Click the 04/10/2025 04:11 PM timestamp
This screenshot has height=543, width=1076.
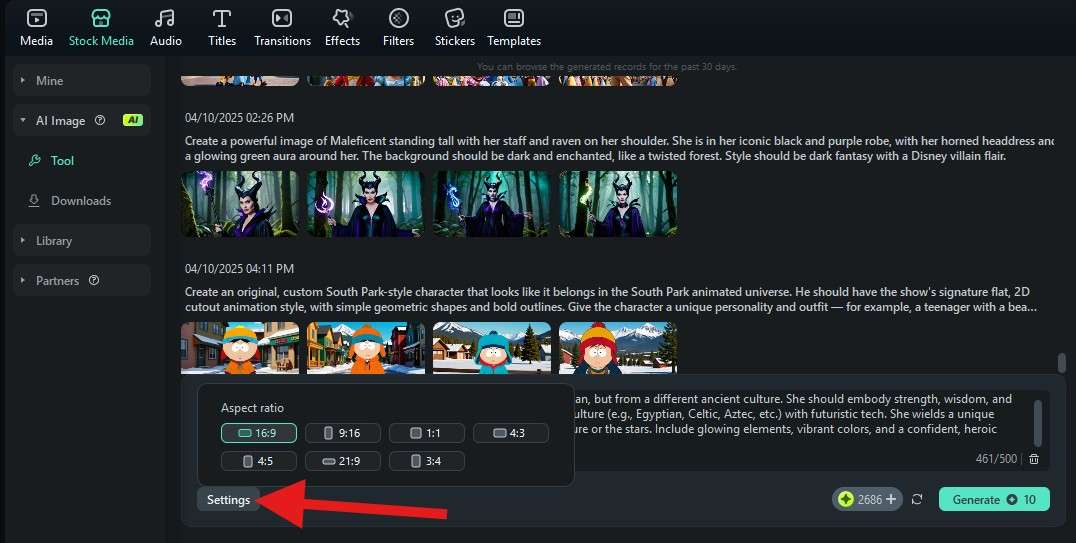coord(239,268)
